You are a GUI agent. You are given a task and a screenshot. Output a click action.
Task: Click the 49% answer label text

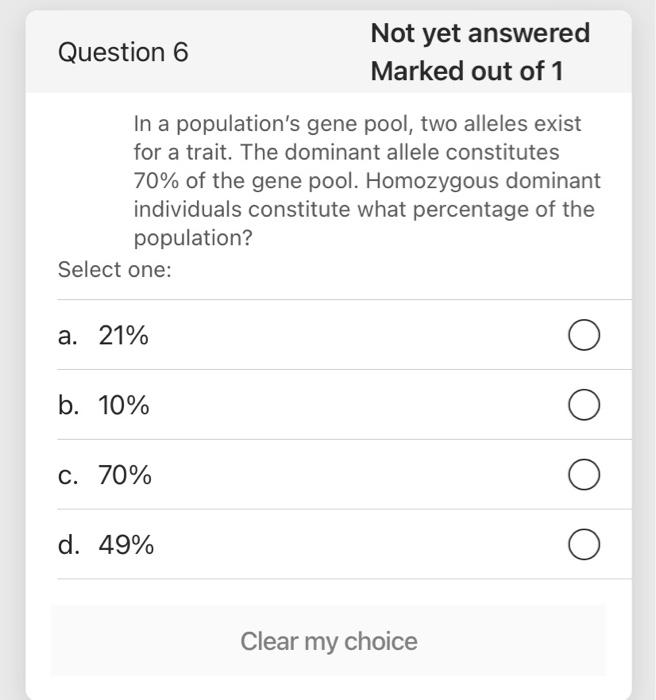click(126, 545)
